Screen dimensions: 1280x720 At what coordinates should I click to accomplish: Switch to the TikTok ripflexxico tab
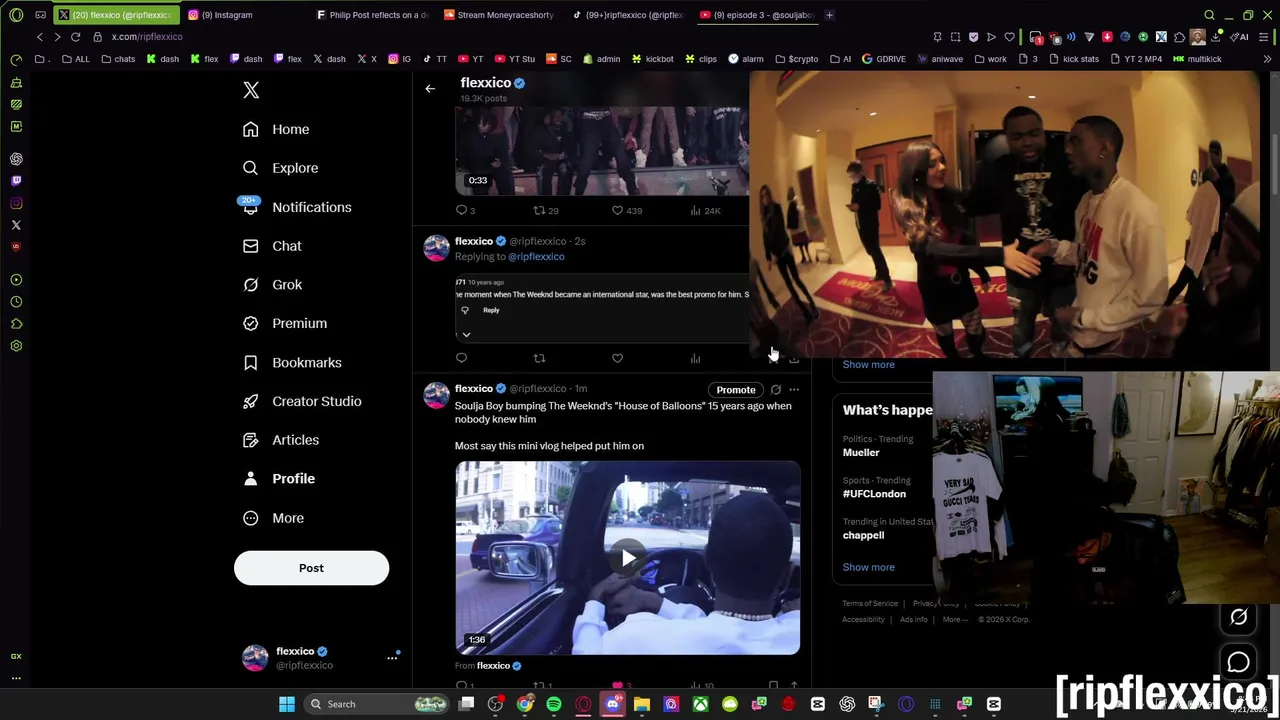tap(627, 15)
